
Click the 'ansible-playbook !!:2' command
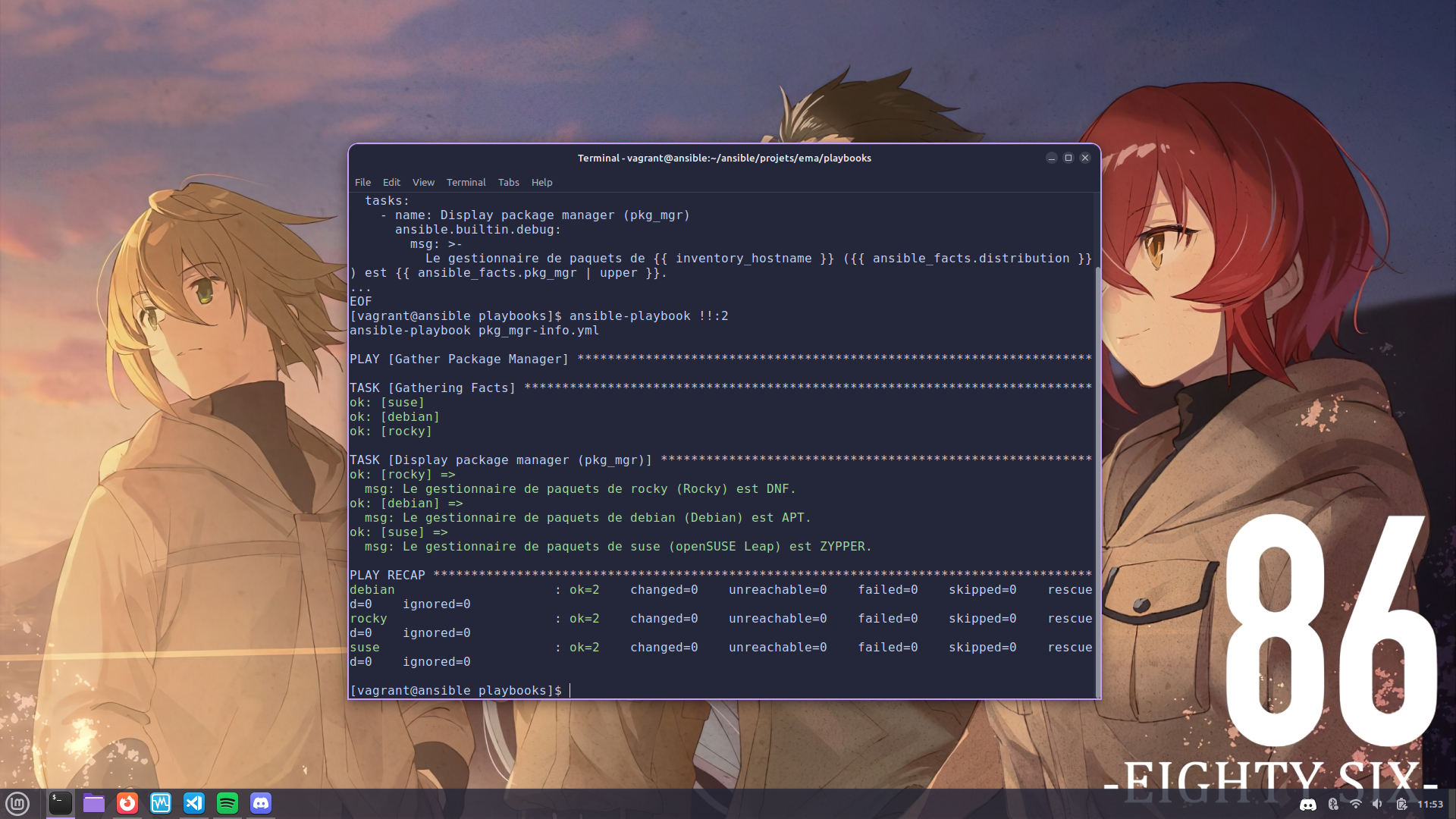648,316
